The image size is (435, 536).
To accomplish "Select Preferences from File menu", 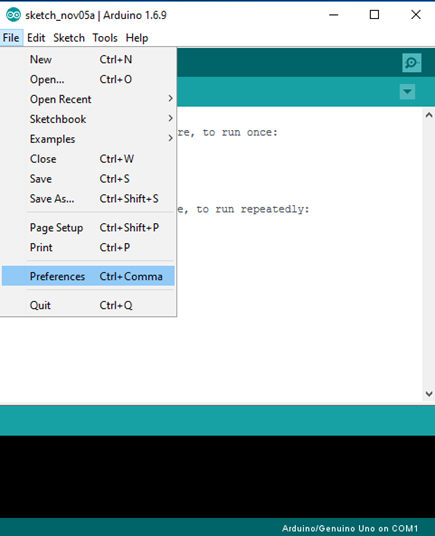I will 88,276.
